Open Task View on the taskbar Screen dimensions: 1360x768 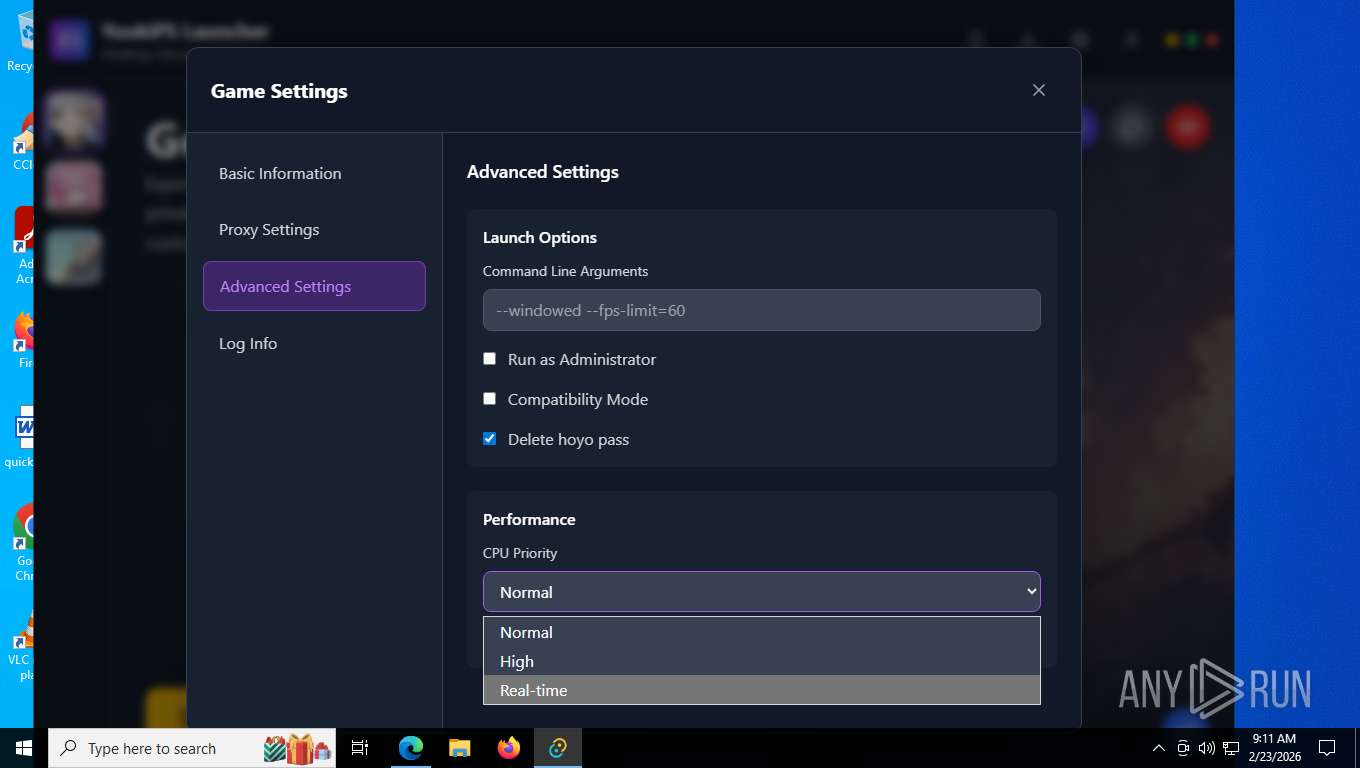[360, 748]
